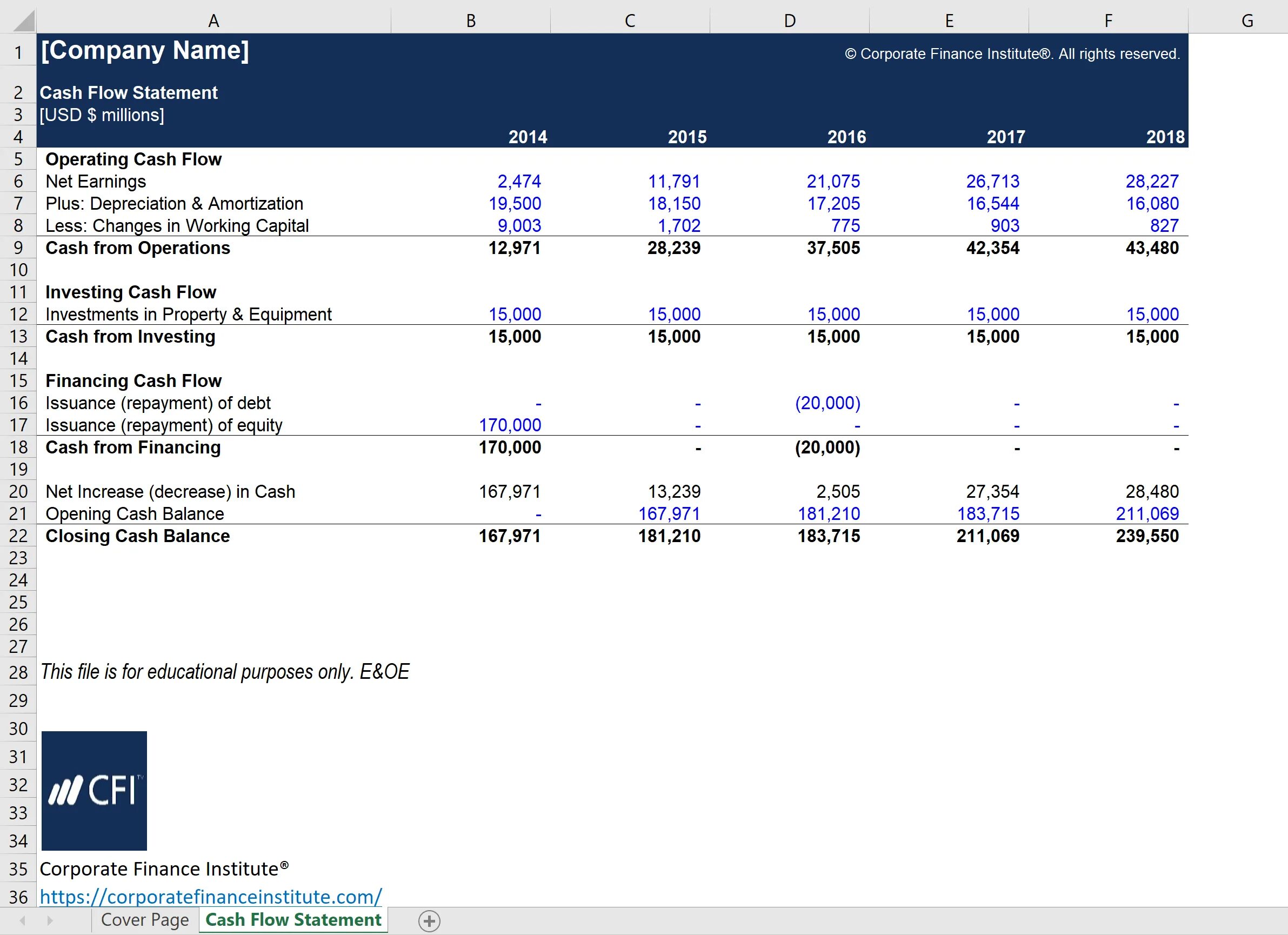The width and height of the screenshot is (1288, 935).
Task: Click the [Company Name] title cell
Action: (145, 50)
